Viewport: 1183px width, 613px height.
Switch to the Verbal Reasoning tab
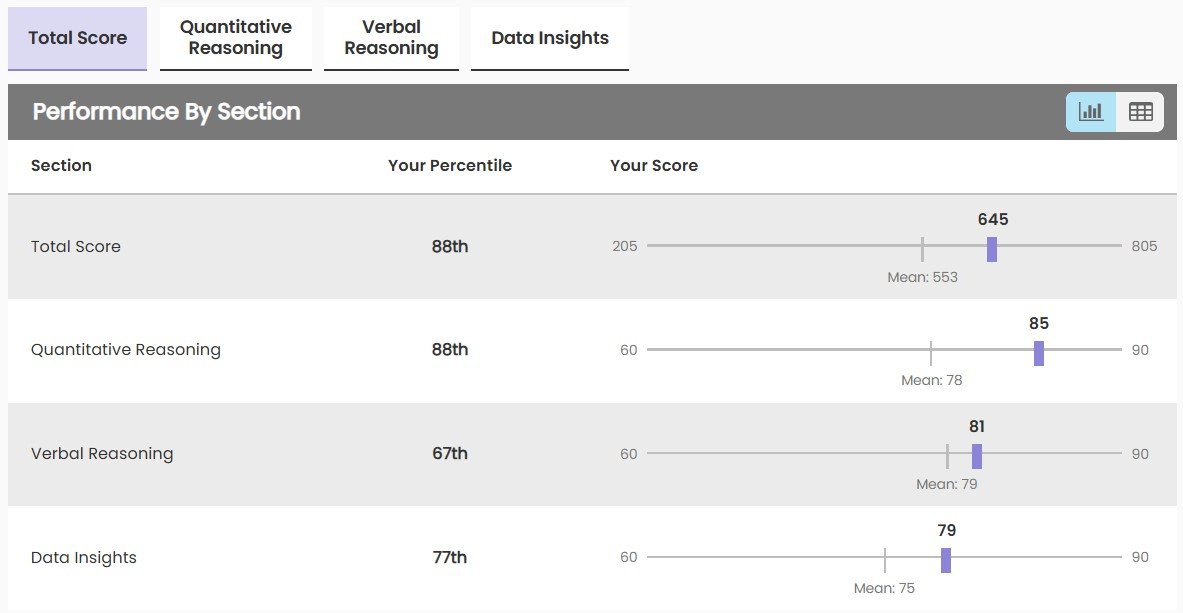pos(391,38)
